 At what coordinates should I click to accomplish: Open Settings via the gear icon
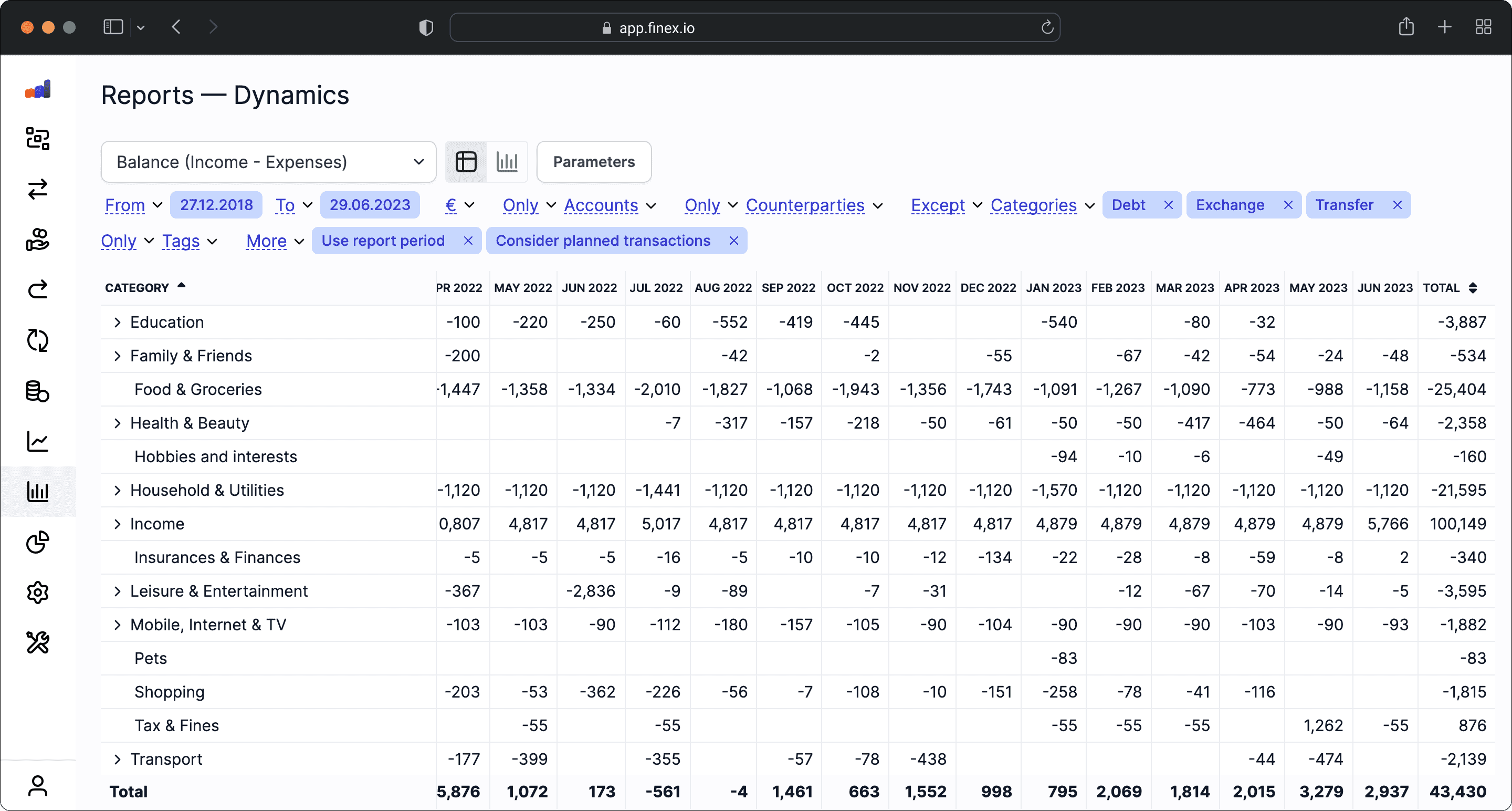pyautogui.click(x=38, y=592)
